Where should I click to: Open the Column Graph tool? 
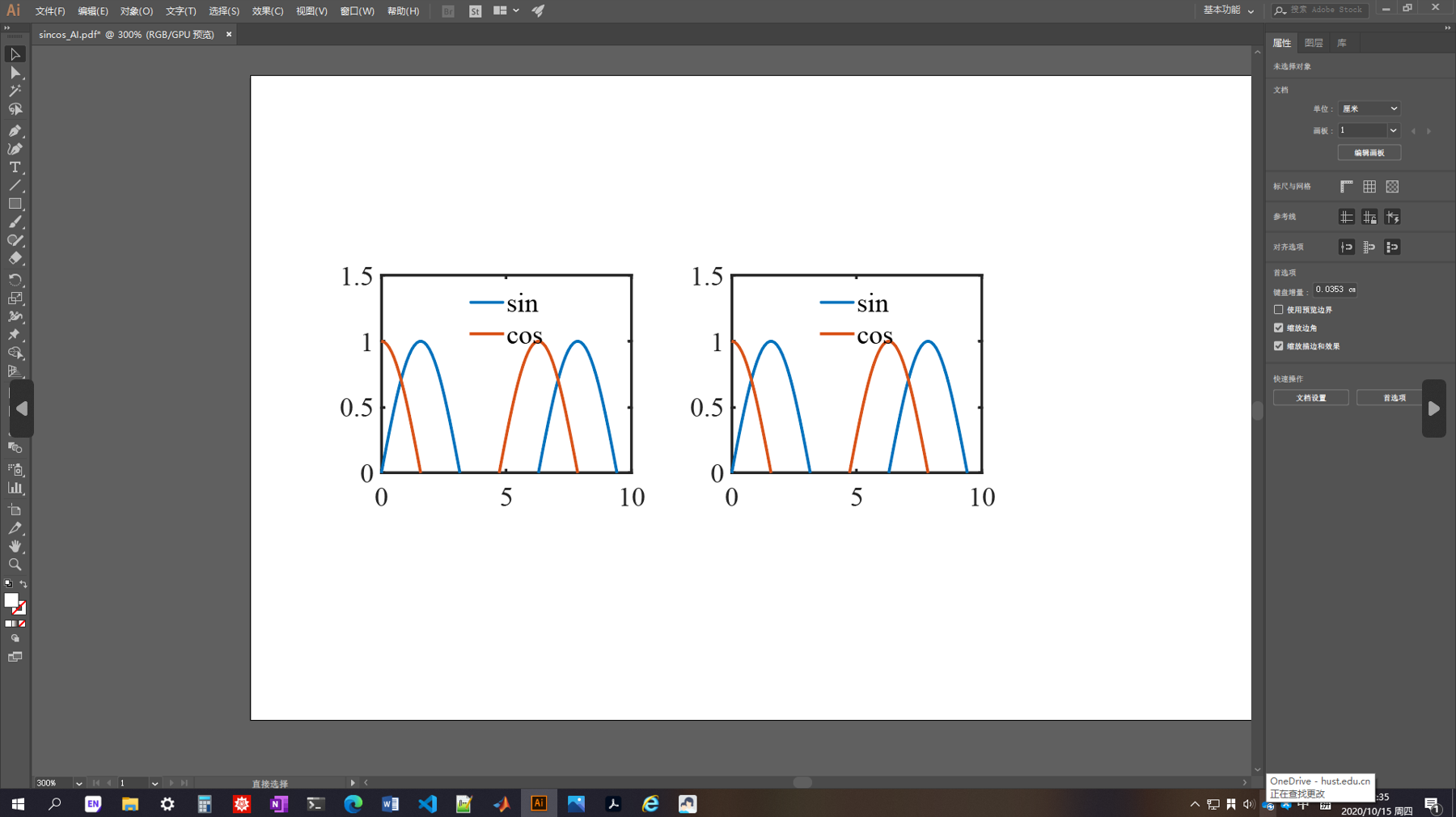15,488
